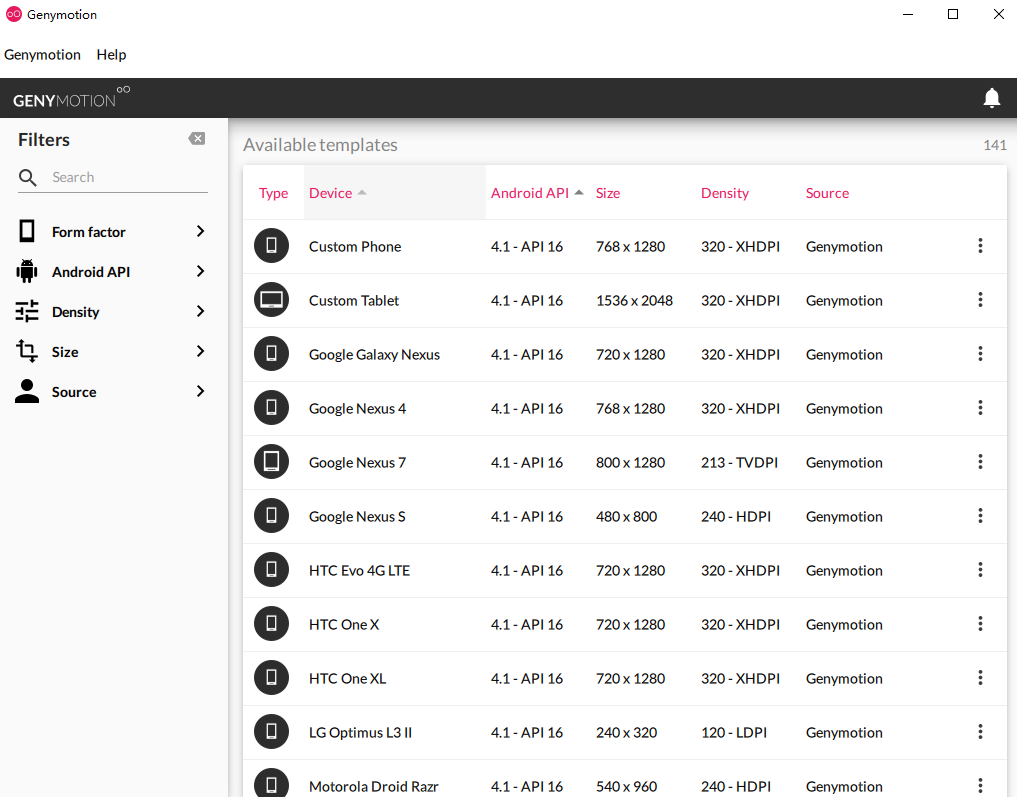The image size is (1017, 797).
Task: Click the Density sliders icon
Action: click(x=27, y=311)
